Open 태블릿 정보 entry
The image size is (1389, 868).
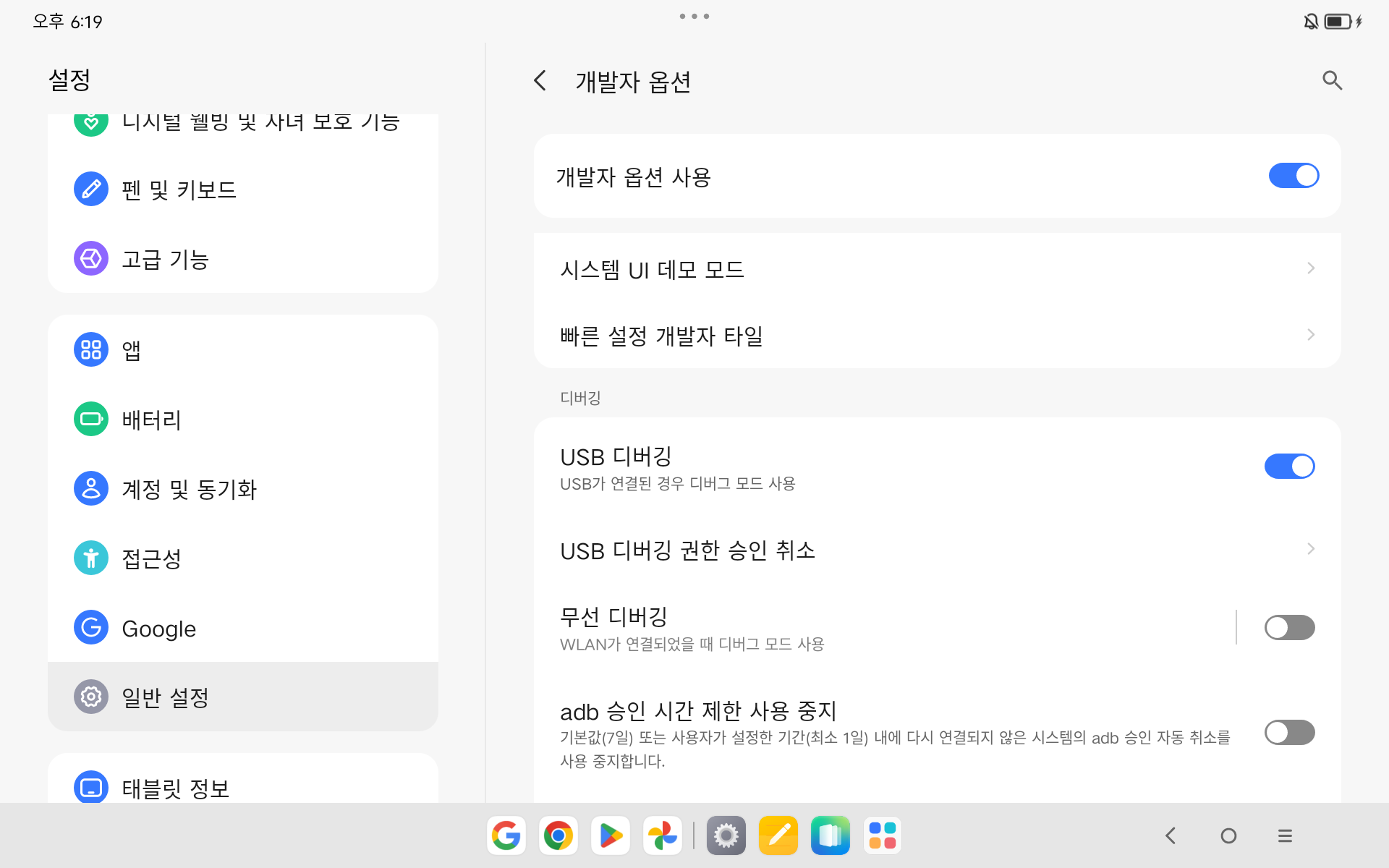click(175, 787)
